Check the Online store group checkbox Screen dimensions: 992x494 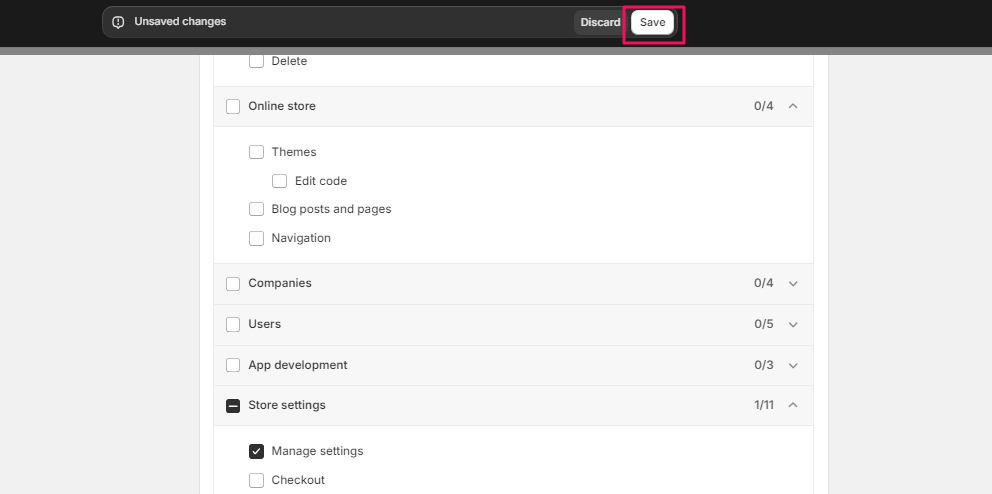(233, 106)
